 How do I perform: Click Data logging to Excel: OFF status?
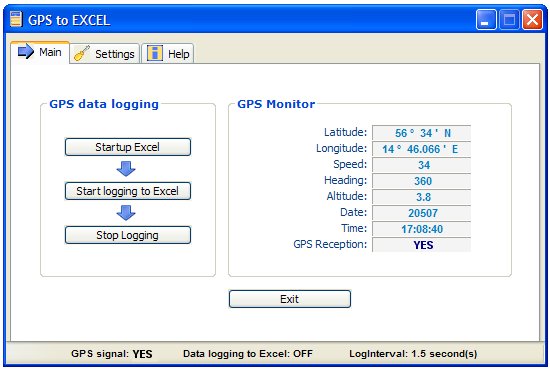[248, 354]
